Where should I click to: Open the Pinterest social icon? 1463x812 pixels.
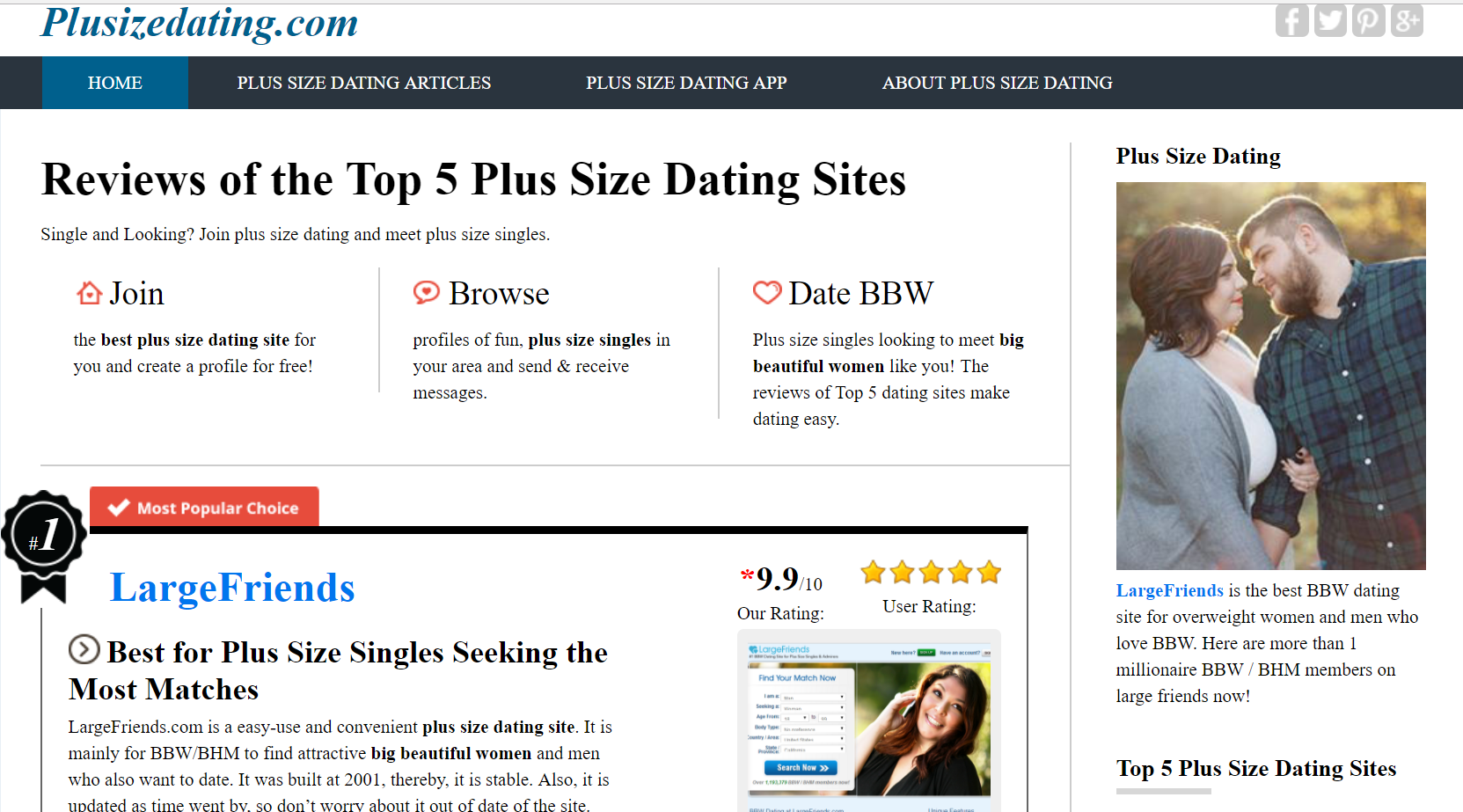(1368, 20)
